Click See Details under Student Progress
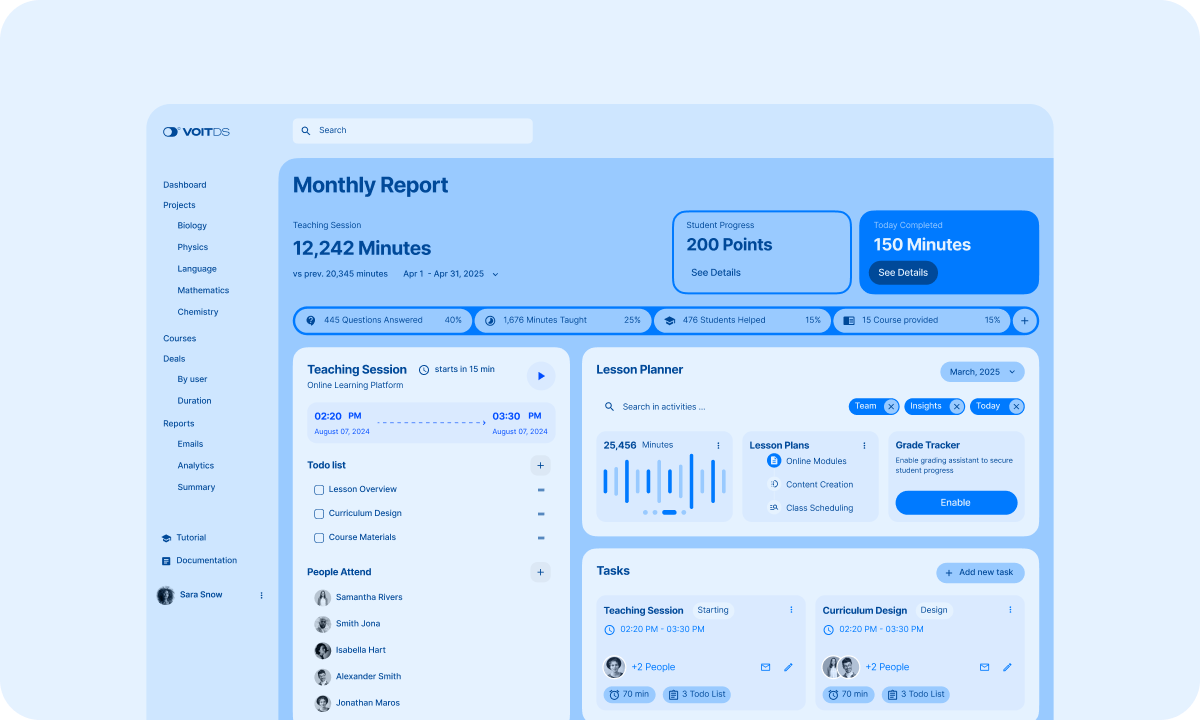Image resolution: width=1200 pixels, height=720 pixels. click(716, 272)
